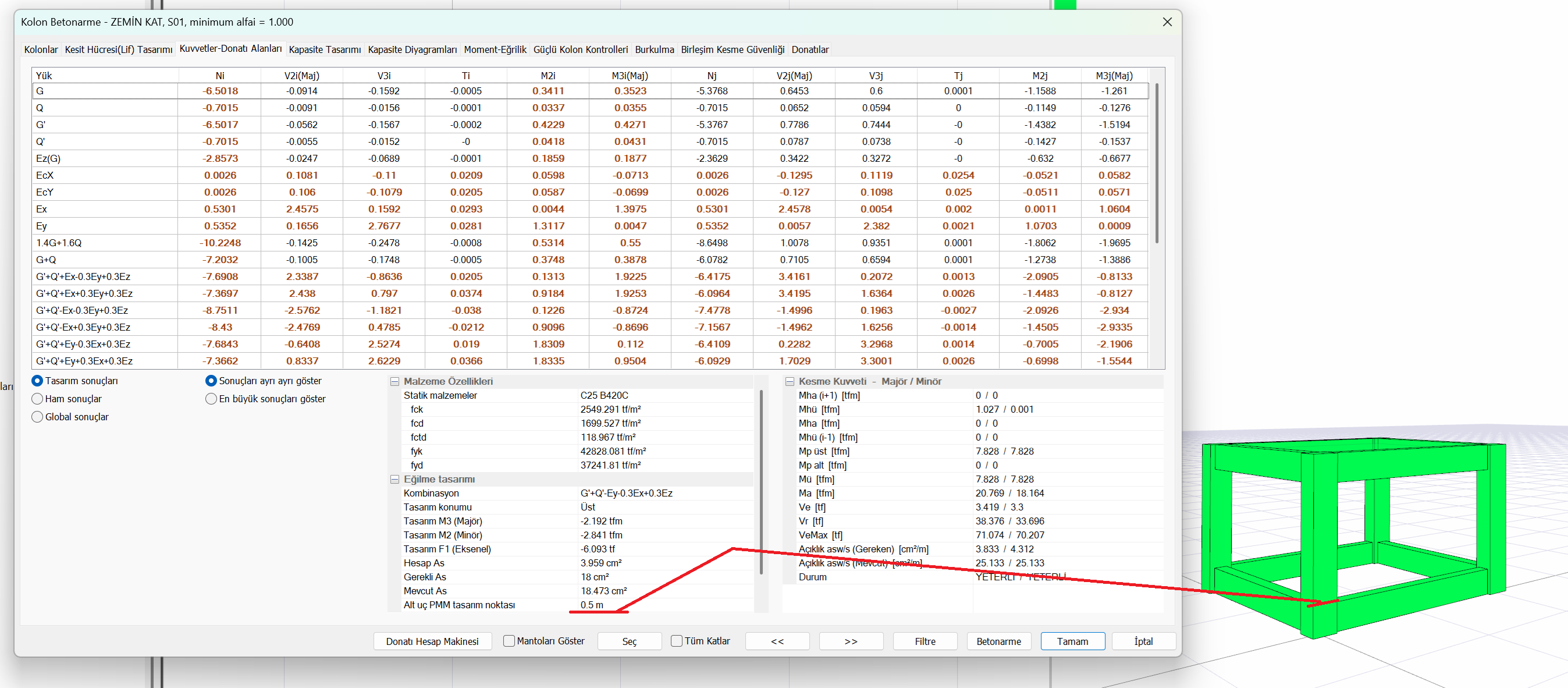Close the Kolon Betonarme dialog

[1167, 22]
